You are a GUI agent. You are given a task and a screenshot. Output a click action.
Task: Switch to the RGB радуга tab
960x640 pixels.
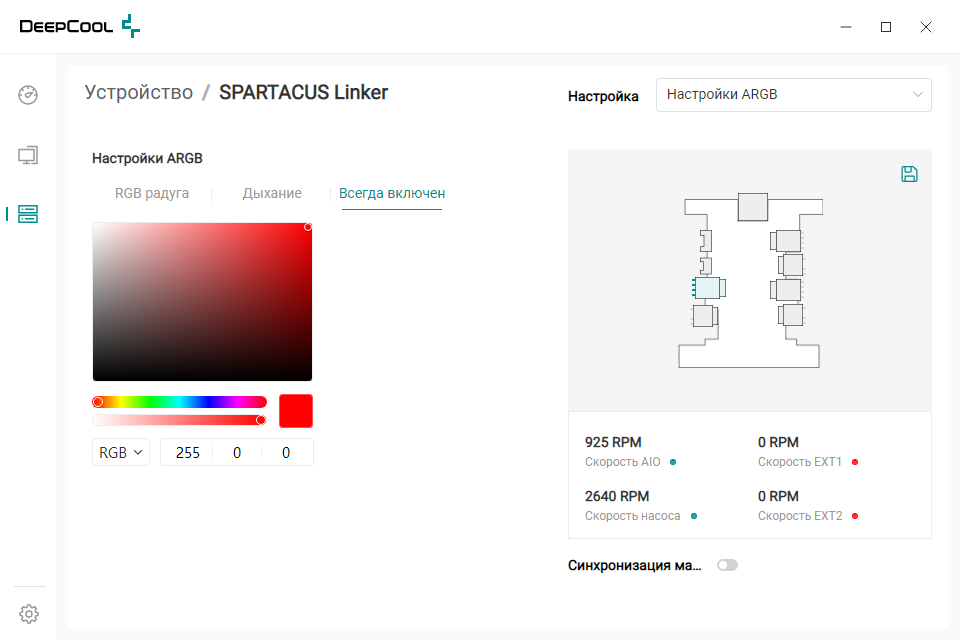152,194
